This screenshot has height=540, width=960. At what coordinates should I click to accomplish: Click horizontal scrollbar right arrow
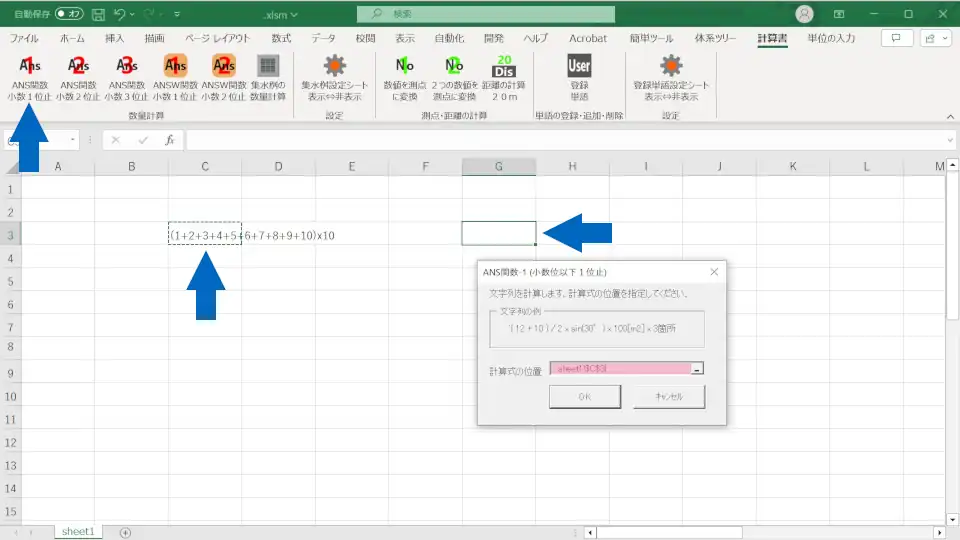940,533
